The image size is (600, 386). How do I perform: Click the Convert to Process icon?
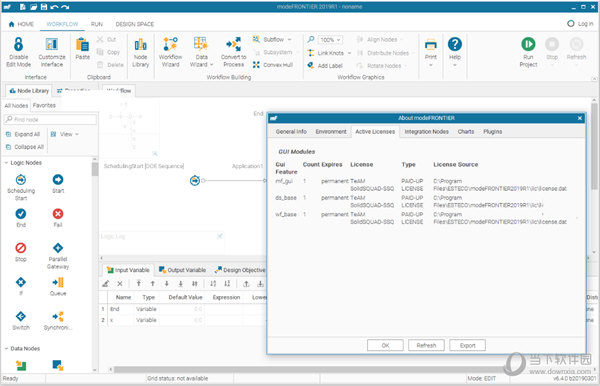point(233,44)
